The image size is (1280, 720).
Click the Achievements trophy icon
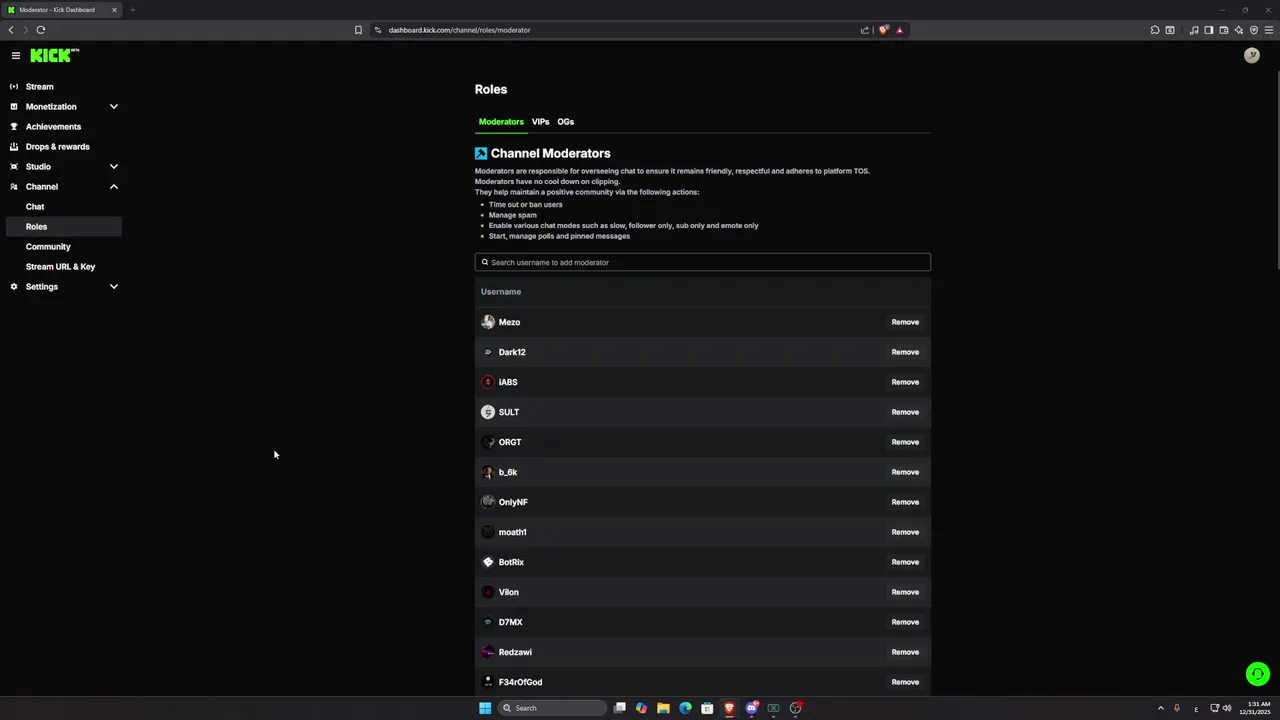pyautogui.click(x=14, y=127)
